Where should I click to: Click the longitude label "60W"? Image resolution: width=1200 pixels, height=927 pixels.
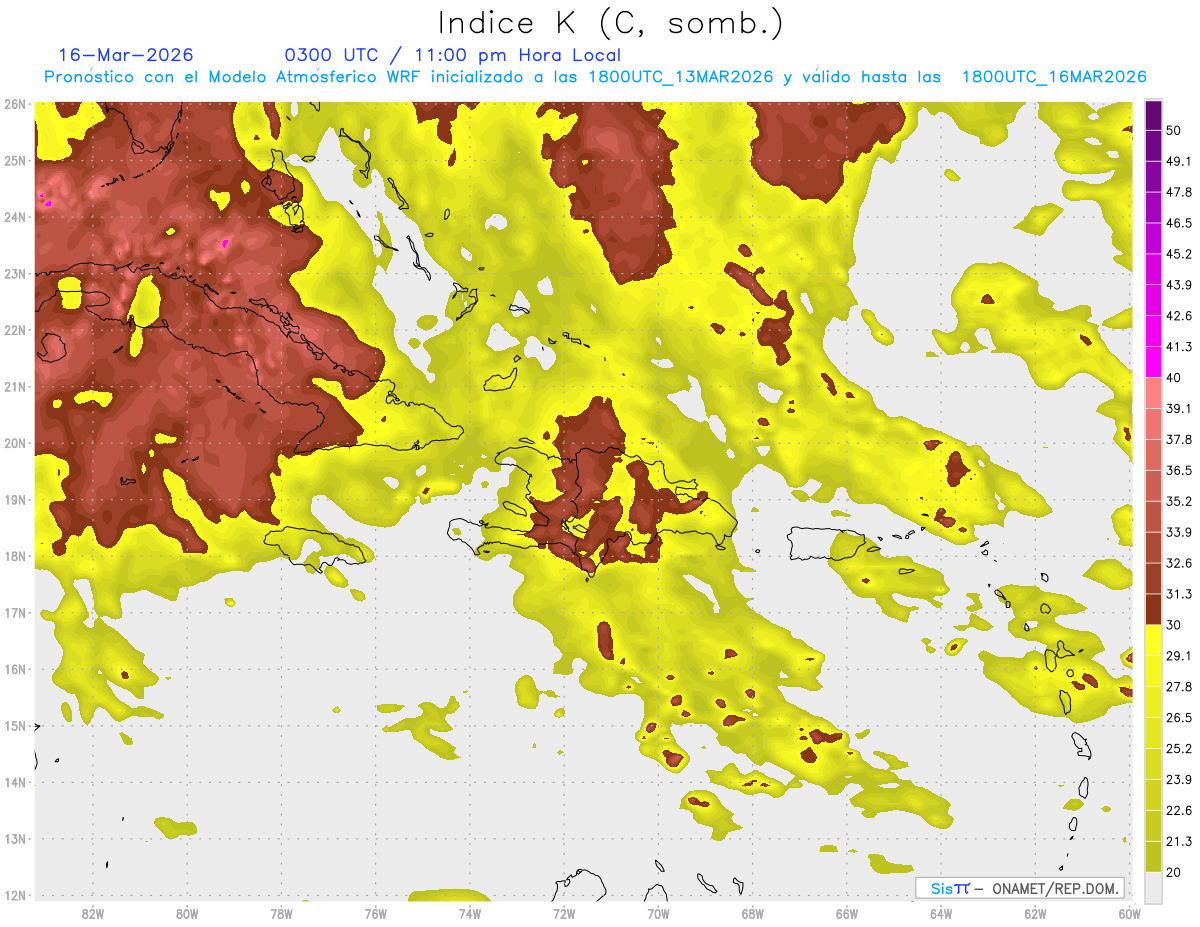click(x=1129, y=914)
